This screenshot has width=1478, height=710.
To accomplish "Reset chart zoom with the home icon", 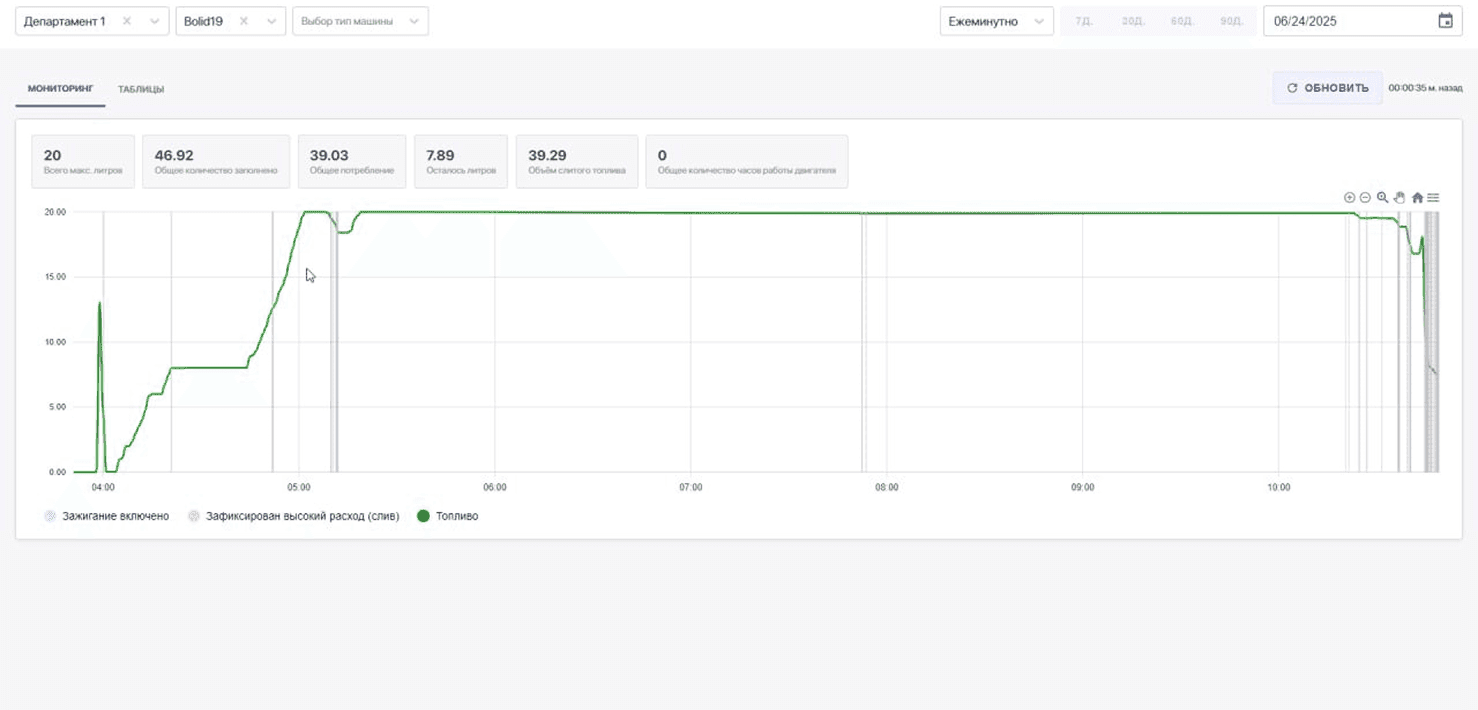I will click(x=1417, y=198).
